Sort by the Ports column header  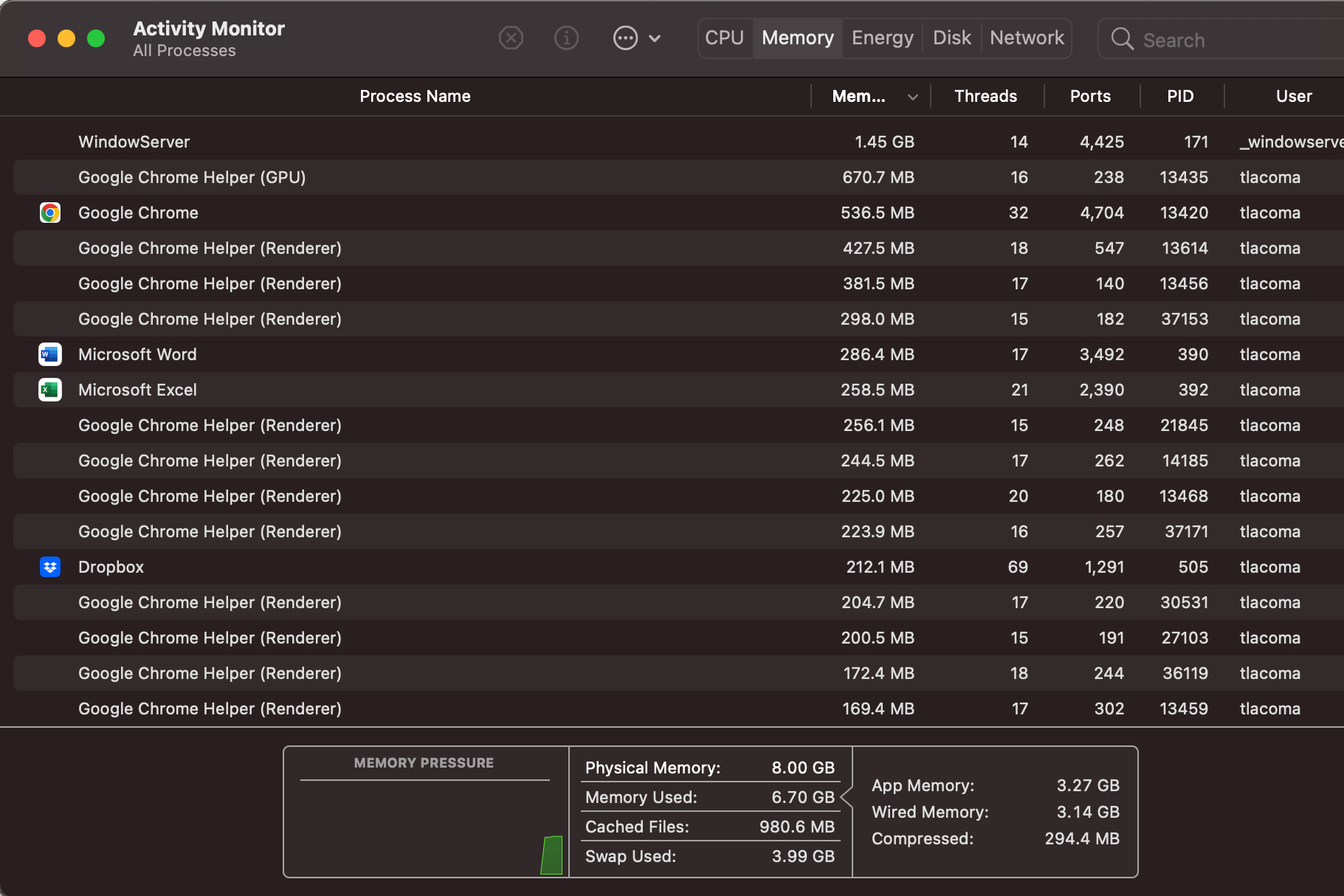(1090, 96)
